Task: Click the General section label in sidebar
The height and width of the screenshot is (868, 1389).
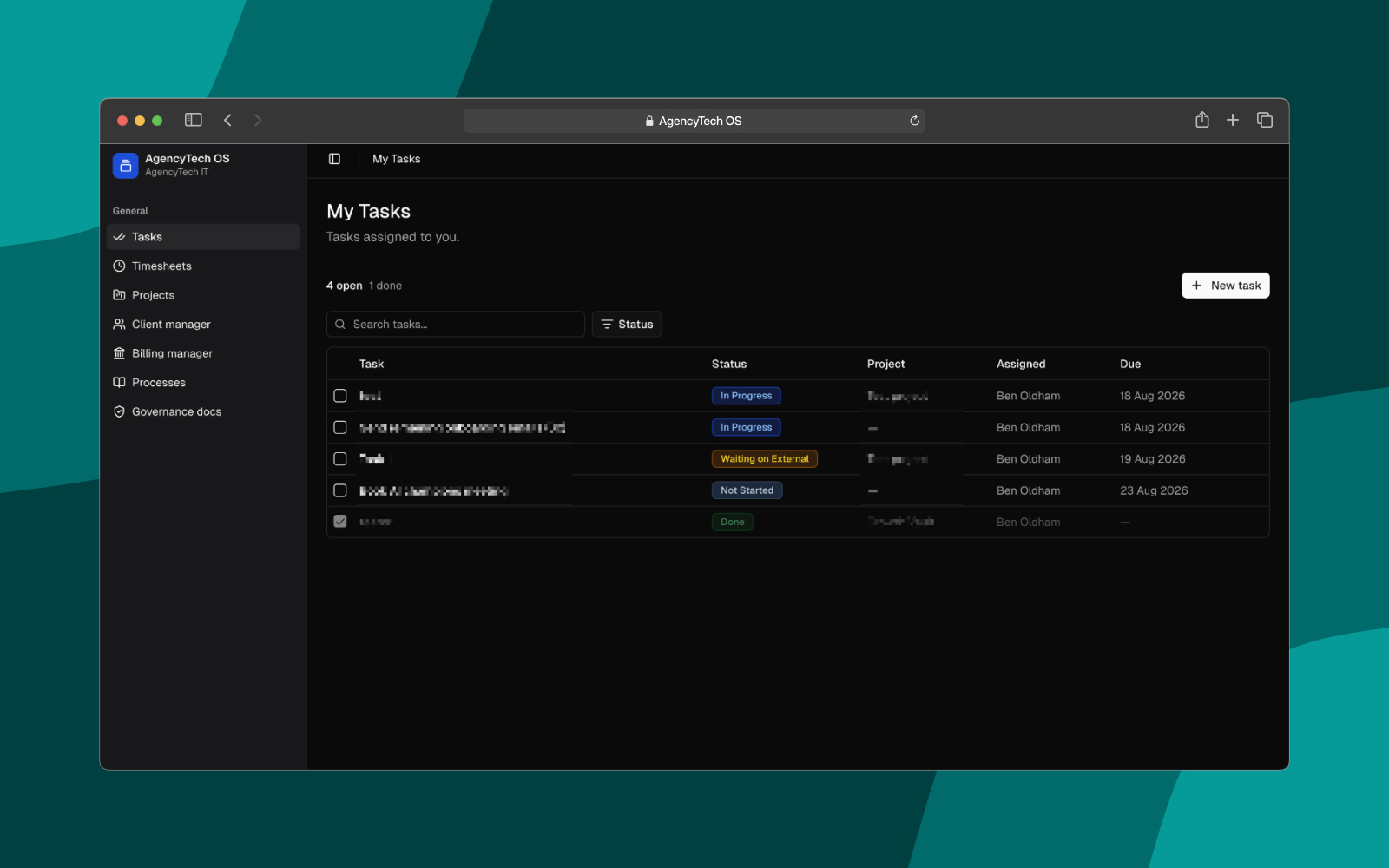Action: pos(130,211)
